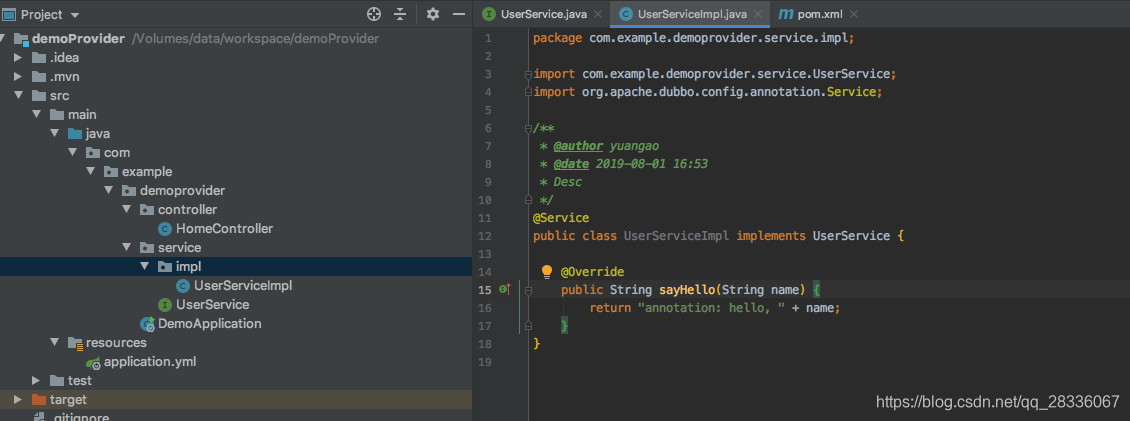Collapse the controller package
This screenshot has height=421, width=1130.
(126, 210)
